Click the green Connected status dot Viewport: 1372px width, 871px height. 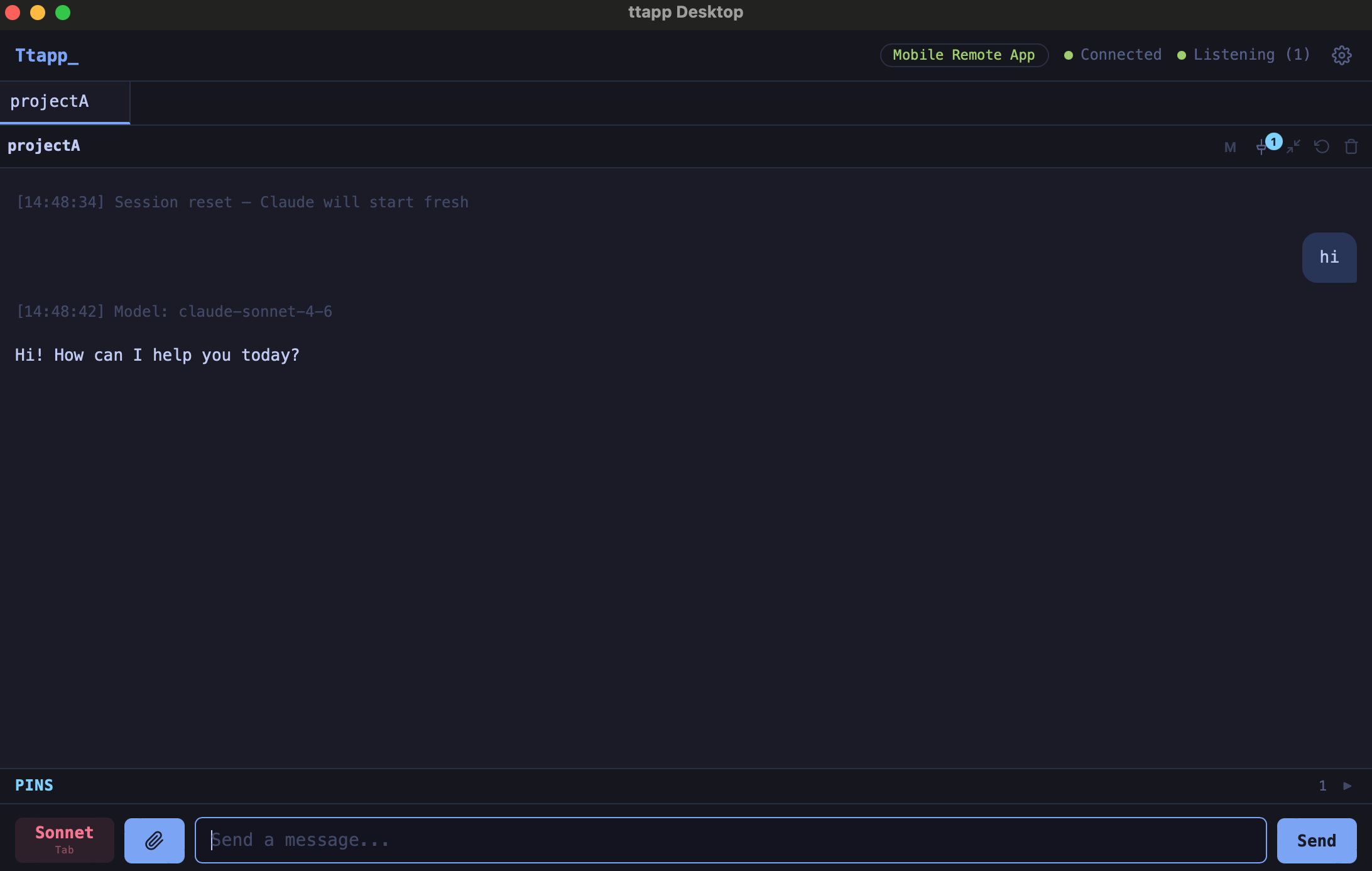[x=1068, y=55]
